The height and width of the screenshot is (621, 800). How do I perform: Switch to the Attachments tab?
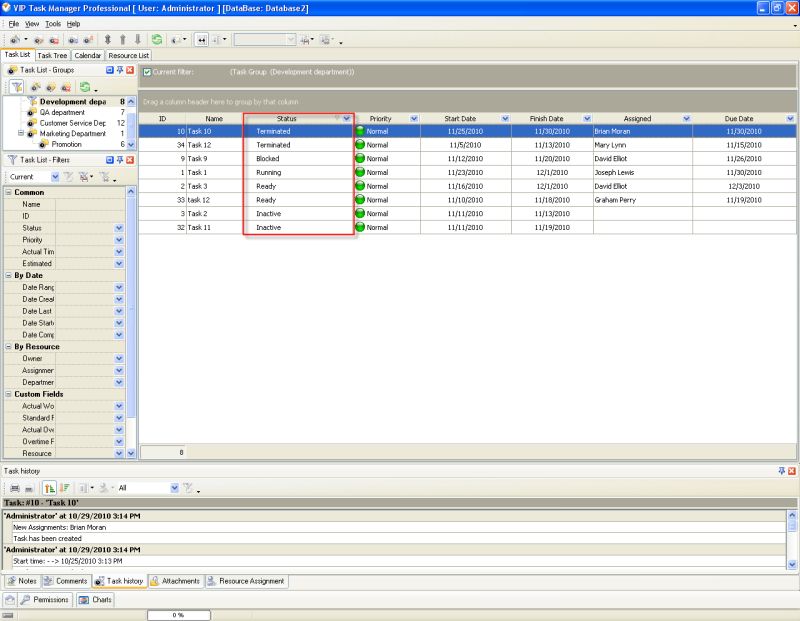click(180, 581)
